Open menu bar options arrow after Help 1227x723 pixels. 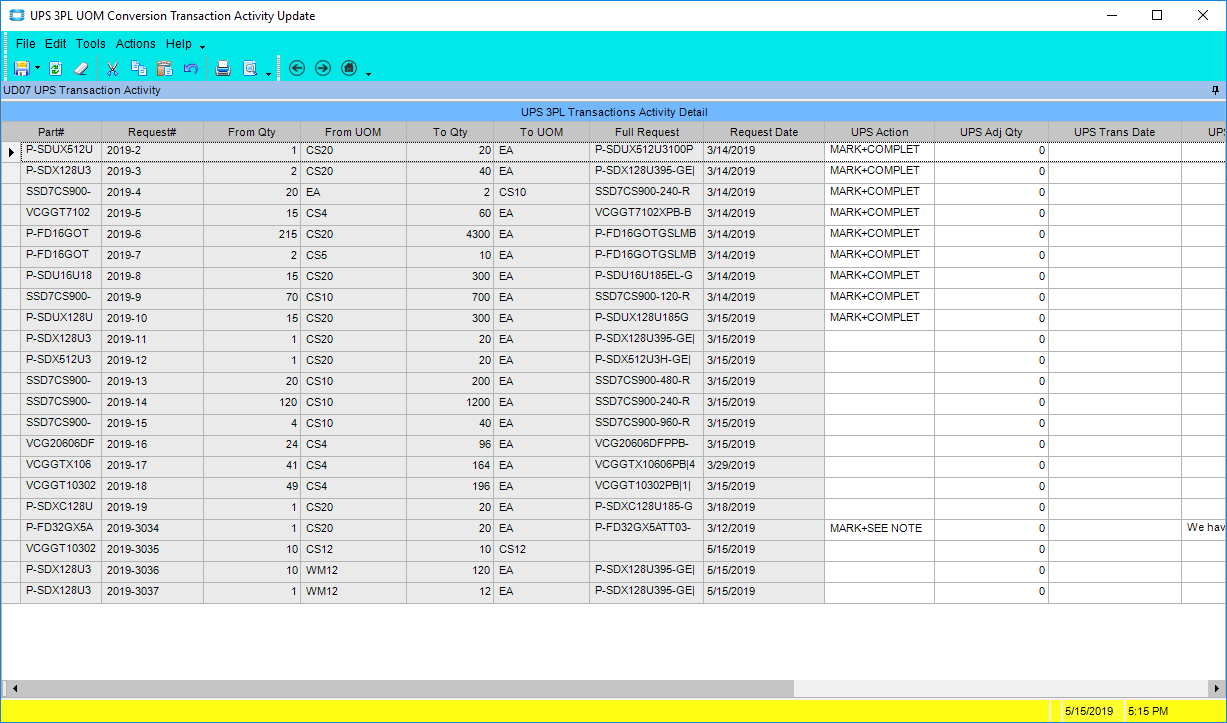click(x=202, y=47)
